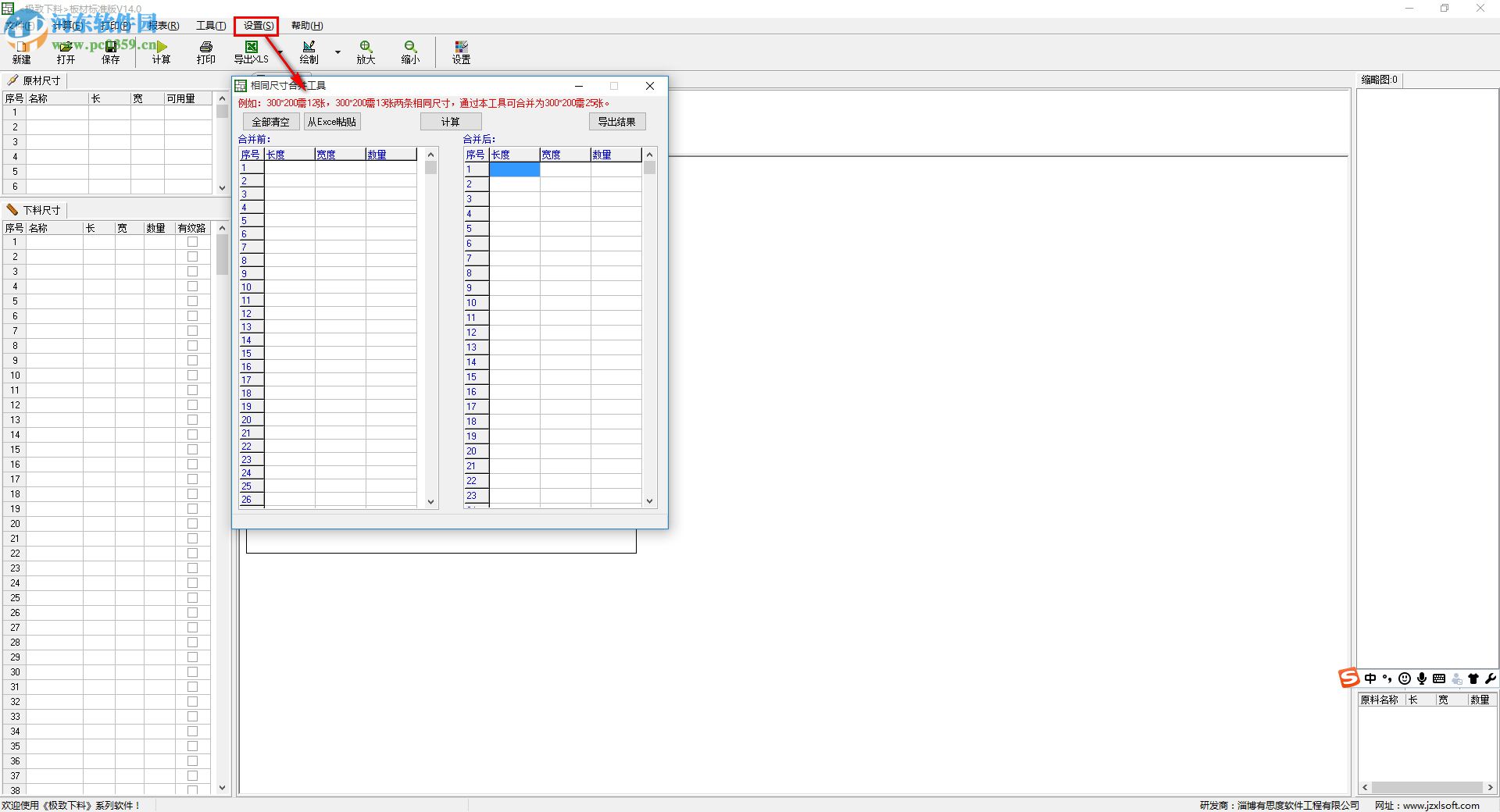Click the 导出结果 button
Image resolution: width=1500 pixels, height=812 pixels.
click(x=617, y=122)
